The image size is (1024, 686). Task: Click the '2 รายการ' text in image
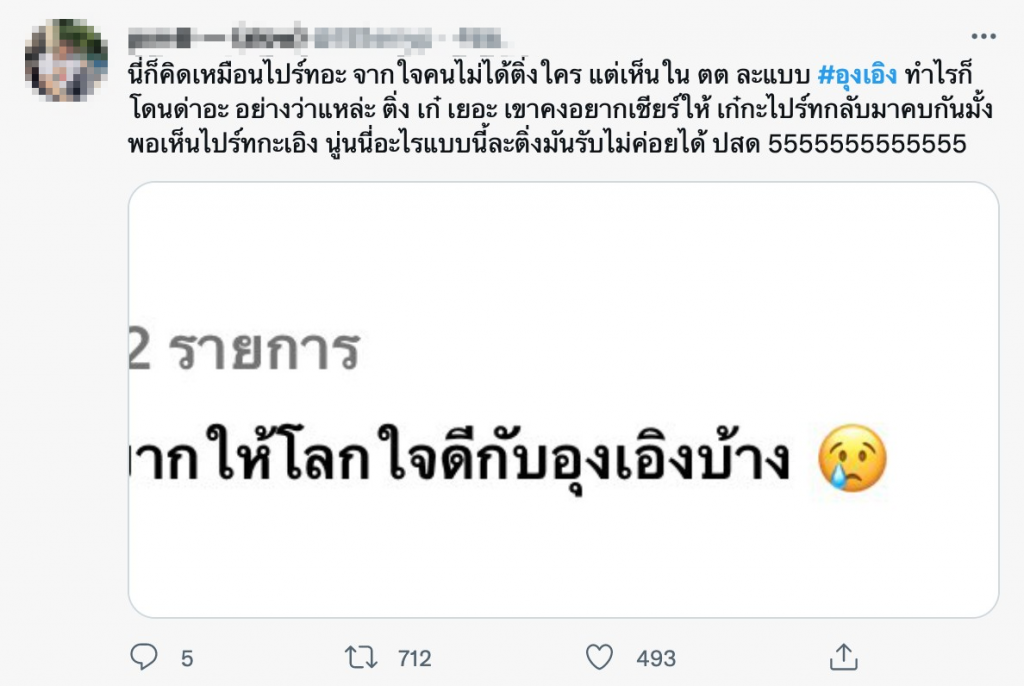pyautogui.click(x=244, y=350)
